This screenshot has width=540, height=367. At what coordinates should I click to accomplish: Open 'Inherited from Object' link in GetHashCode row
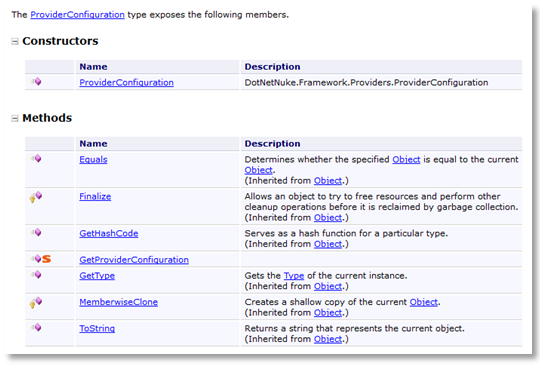click(328, 244)
